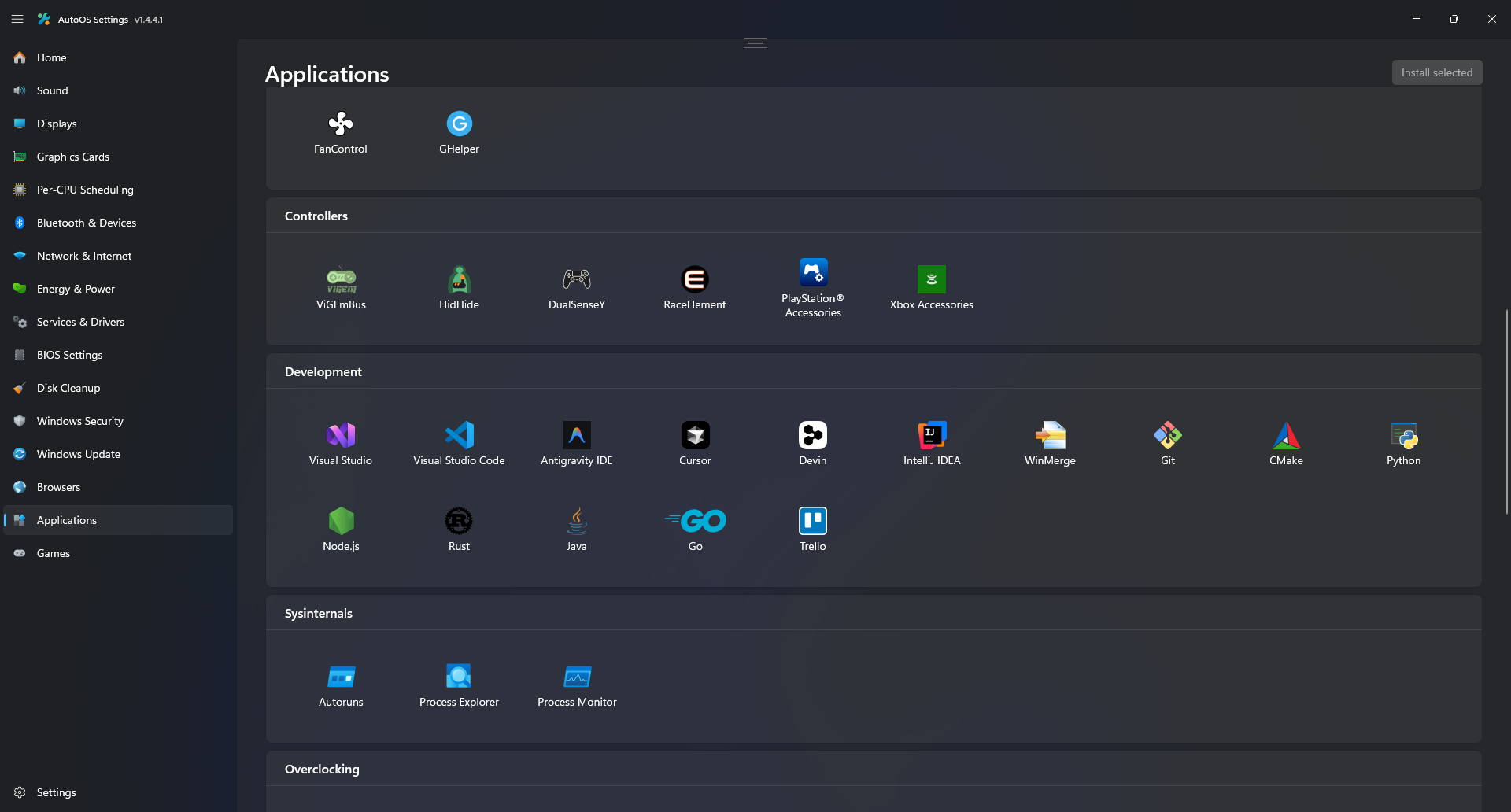
Task: Open the Games page
Action: point(118,553)
